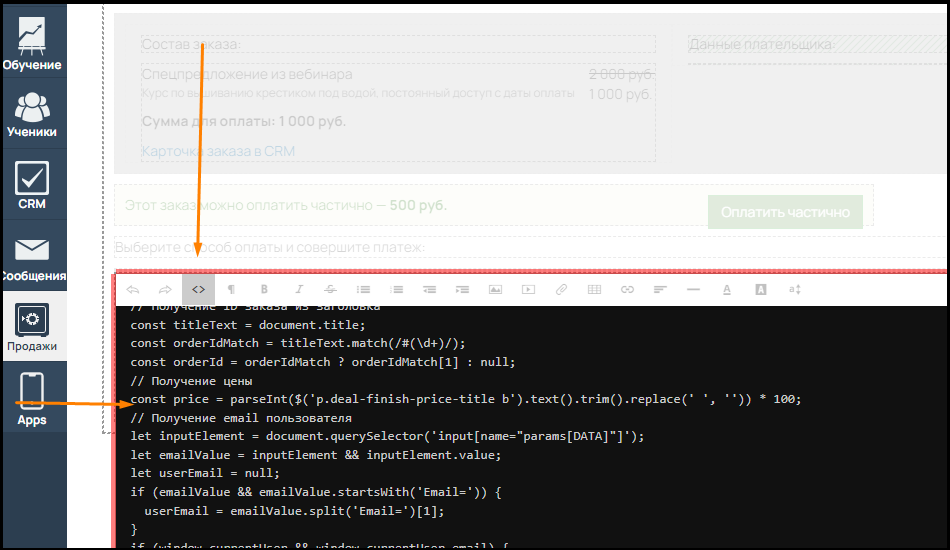Image resolution: width=950 pixels, height=550 pixels.
Task: Open the font size tool
Action: (x=795, y=290)
